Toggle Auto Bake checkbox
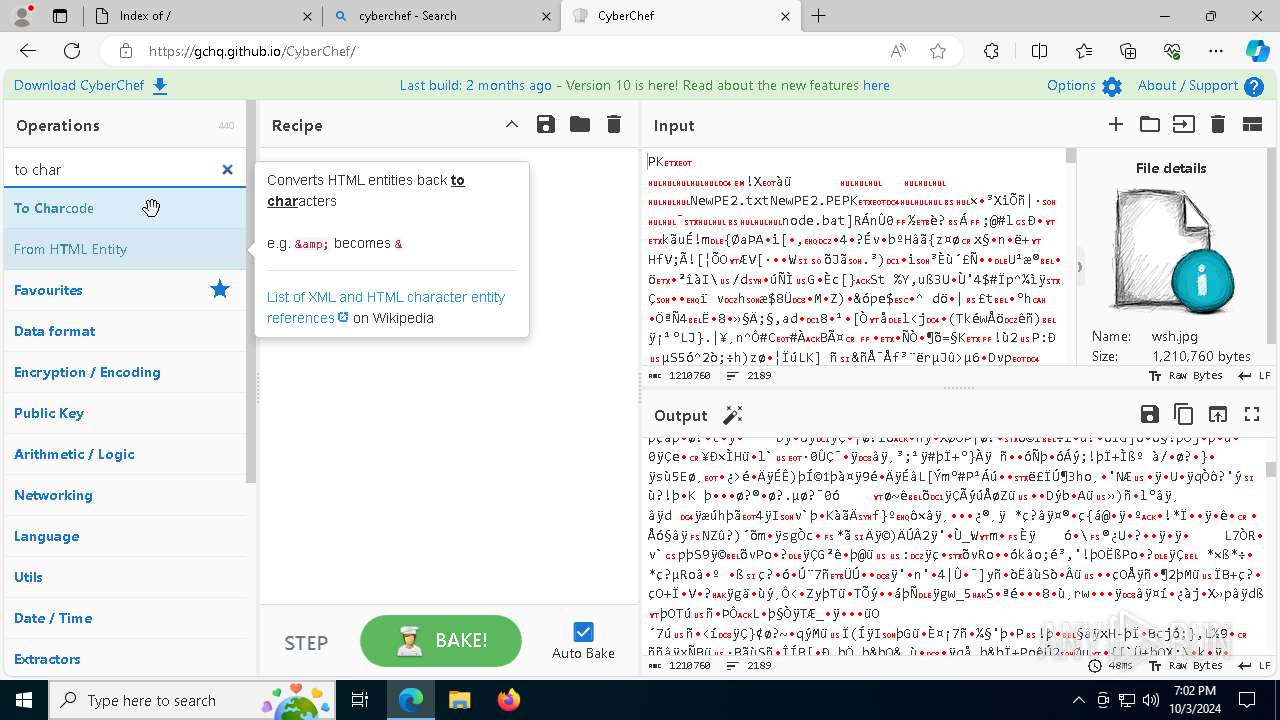Screen dimensions: 1280x720 (583, 632)
